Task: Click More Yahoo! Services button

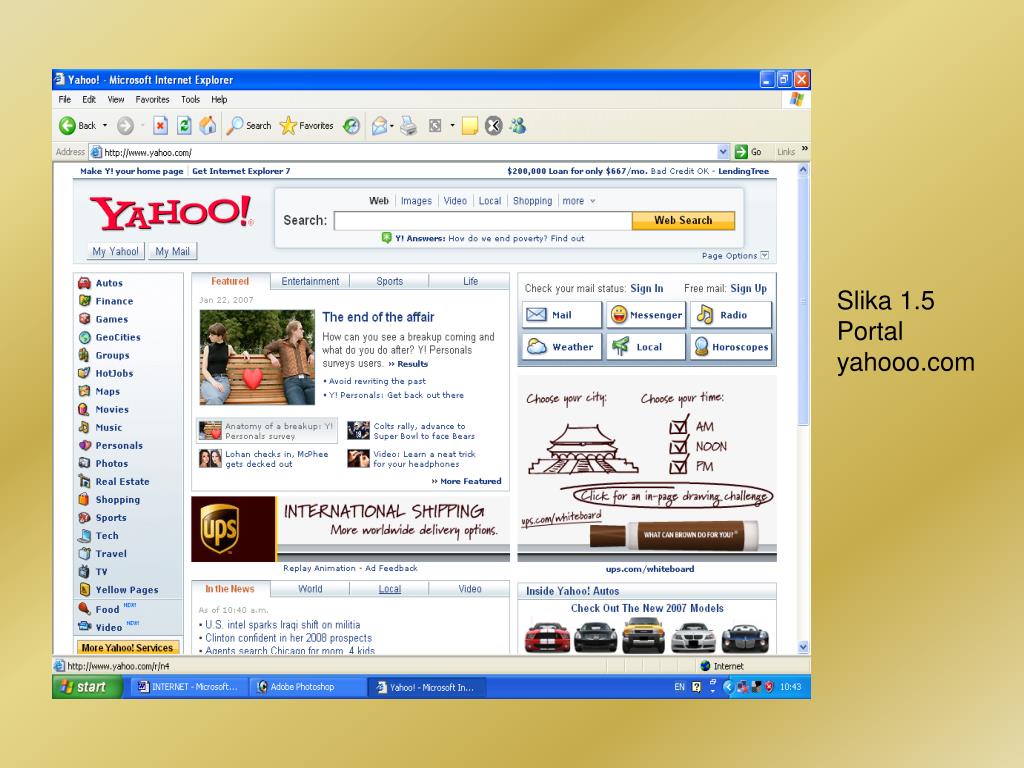Action: coord(127,648)
